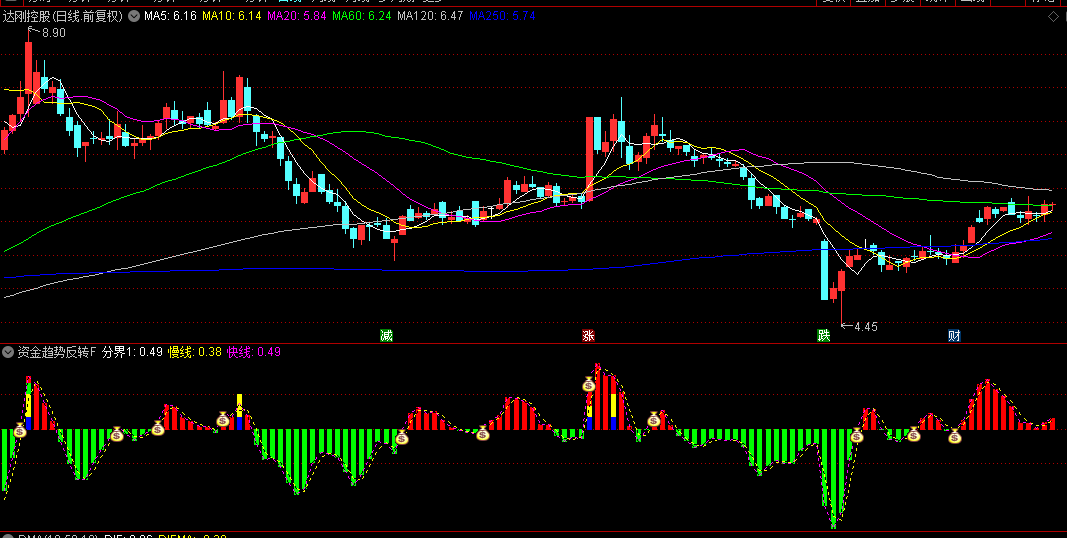1067x538 pixels.
Task: Click the rightmost money bag signal icon
Action: [955, 436]
